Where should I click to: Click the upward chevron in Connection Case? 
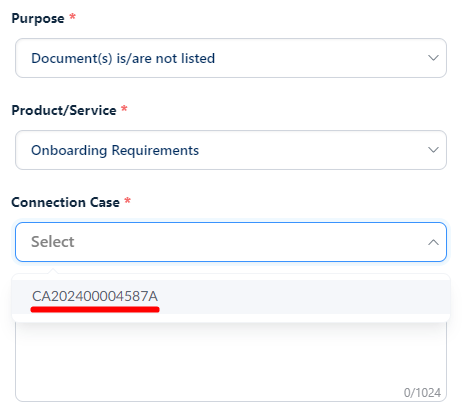[x=433, y=242]
